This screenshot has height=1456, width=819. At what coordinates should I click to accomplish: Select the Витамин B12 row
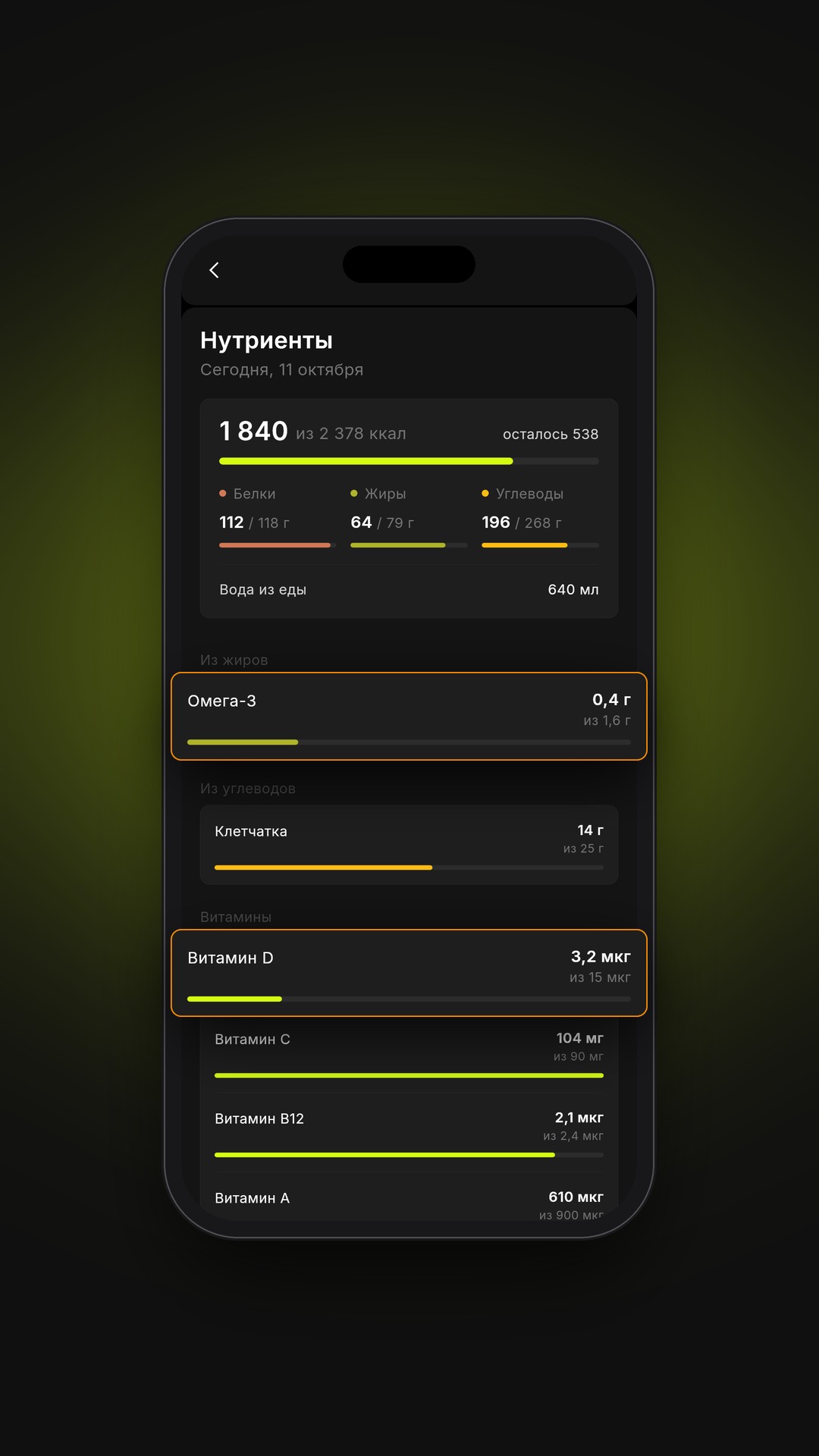coord(409,1133)
